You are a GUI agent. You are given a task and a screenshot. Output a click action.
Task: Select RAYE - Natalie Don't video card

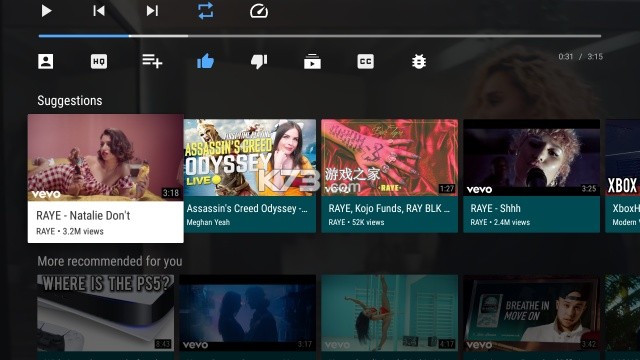105,178
